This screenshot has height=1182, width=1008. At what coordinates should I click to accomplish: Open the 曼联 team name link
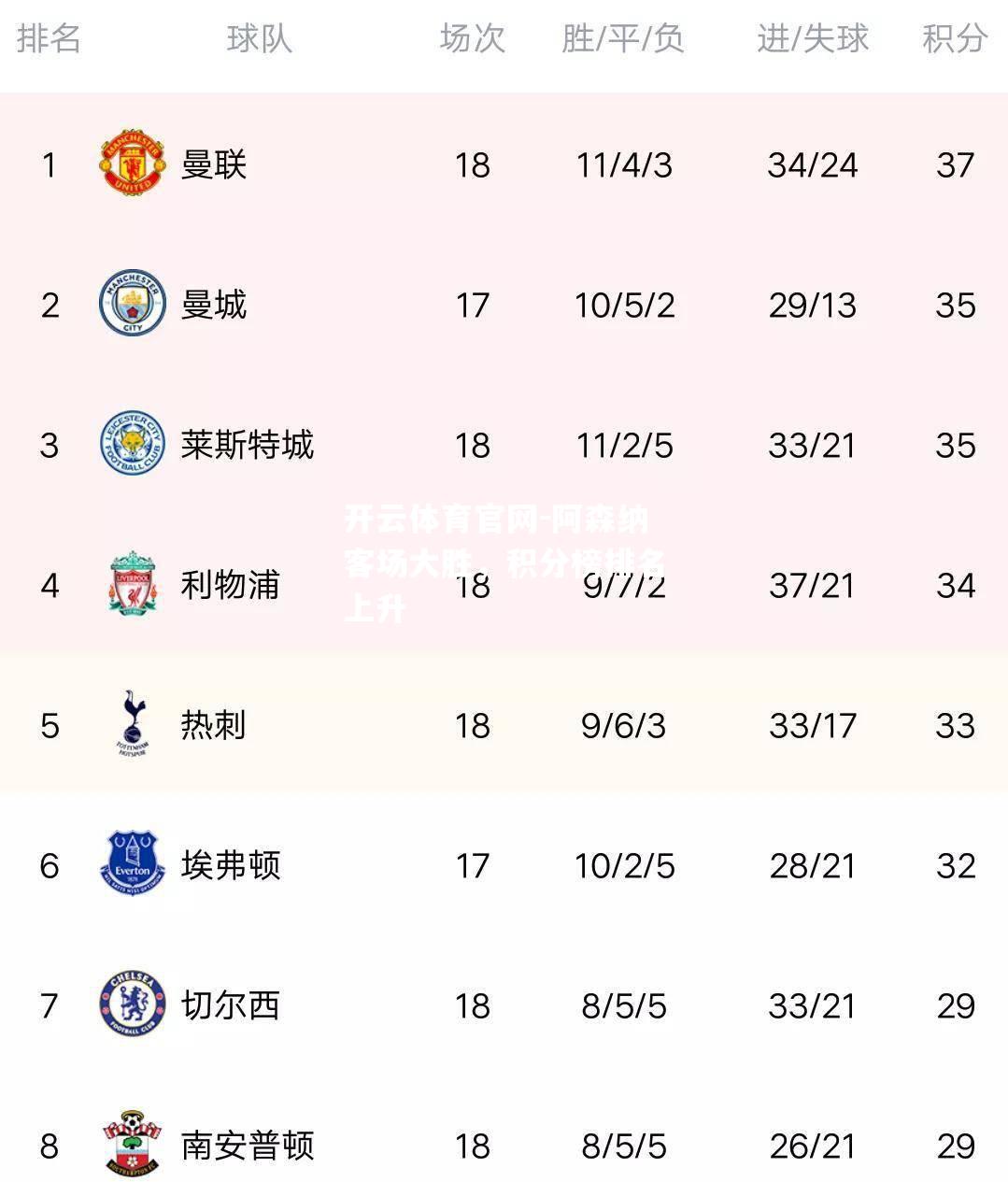(x=214, y=164)
